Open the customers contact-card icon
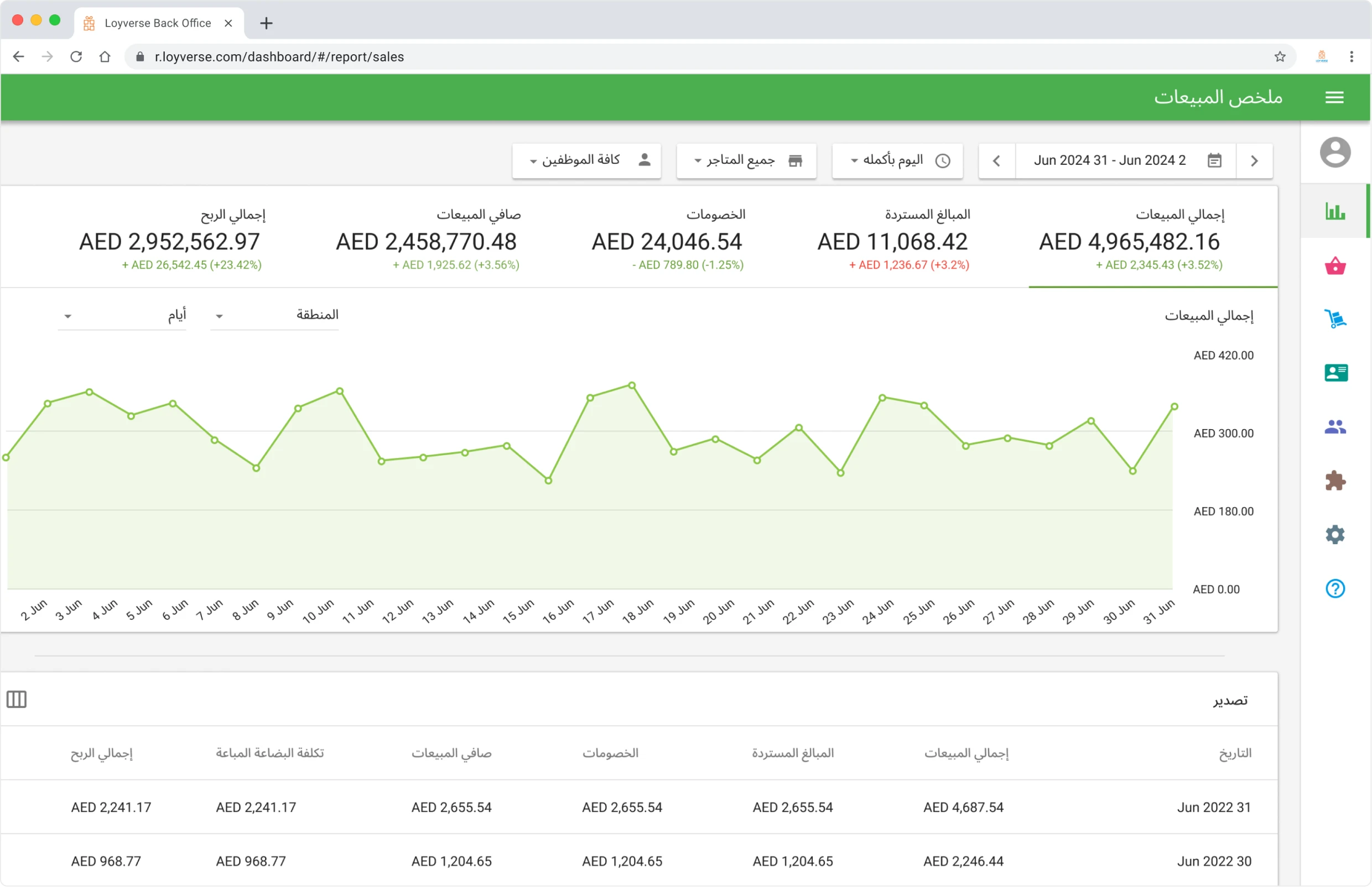 1335,373
